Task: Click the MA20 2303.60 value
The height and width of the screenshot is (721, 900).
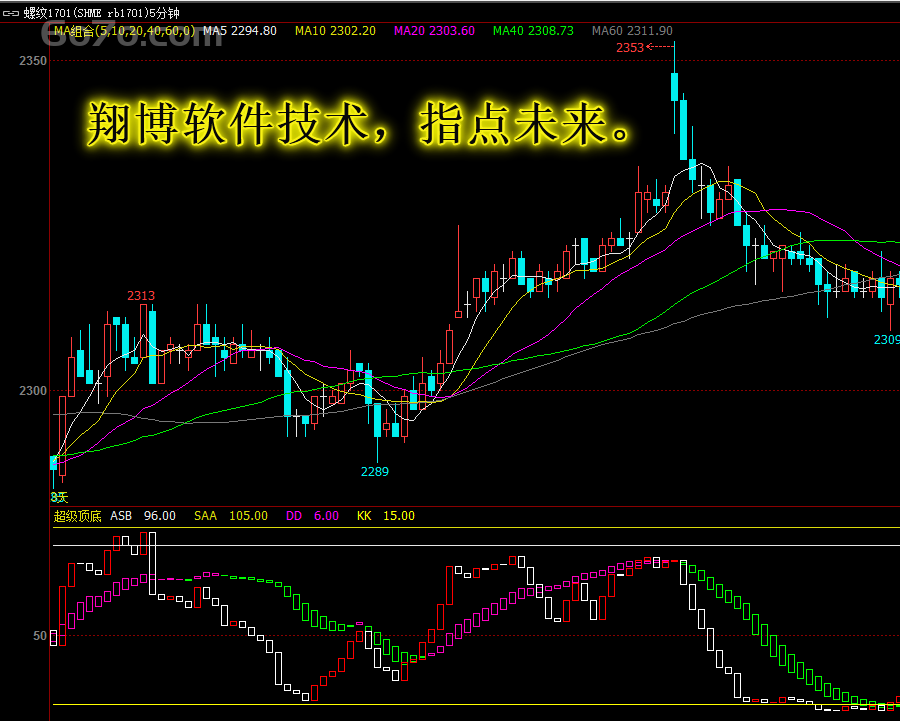Action: [x=434, y=31]
